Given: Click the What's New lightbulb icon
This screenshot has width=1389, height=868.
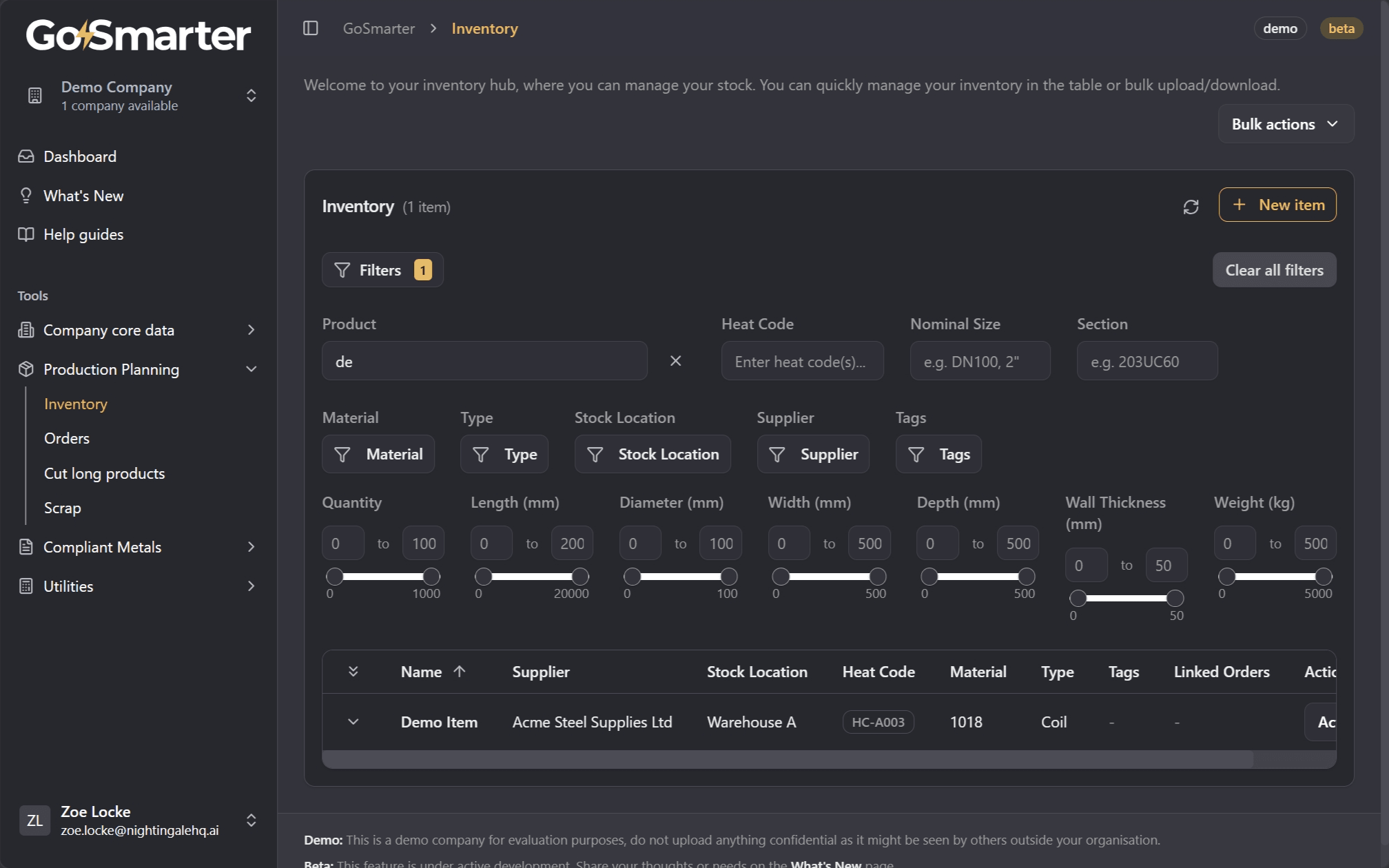Looking at the screenshot, I should coord(26,196).
